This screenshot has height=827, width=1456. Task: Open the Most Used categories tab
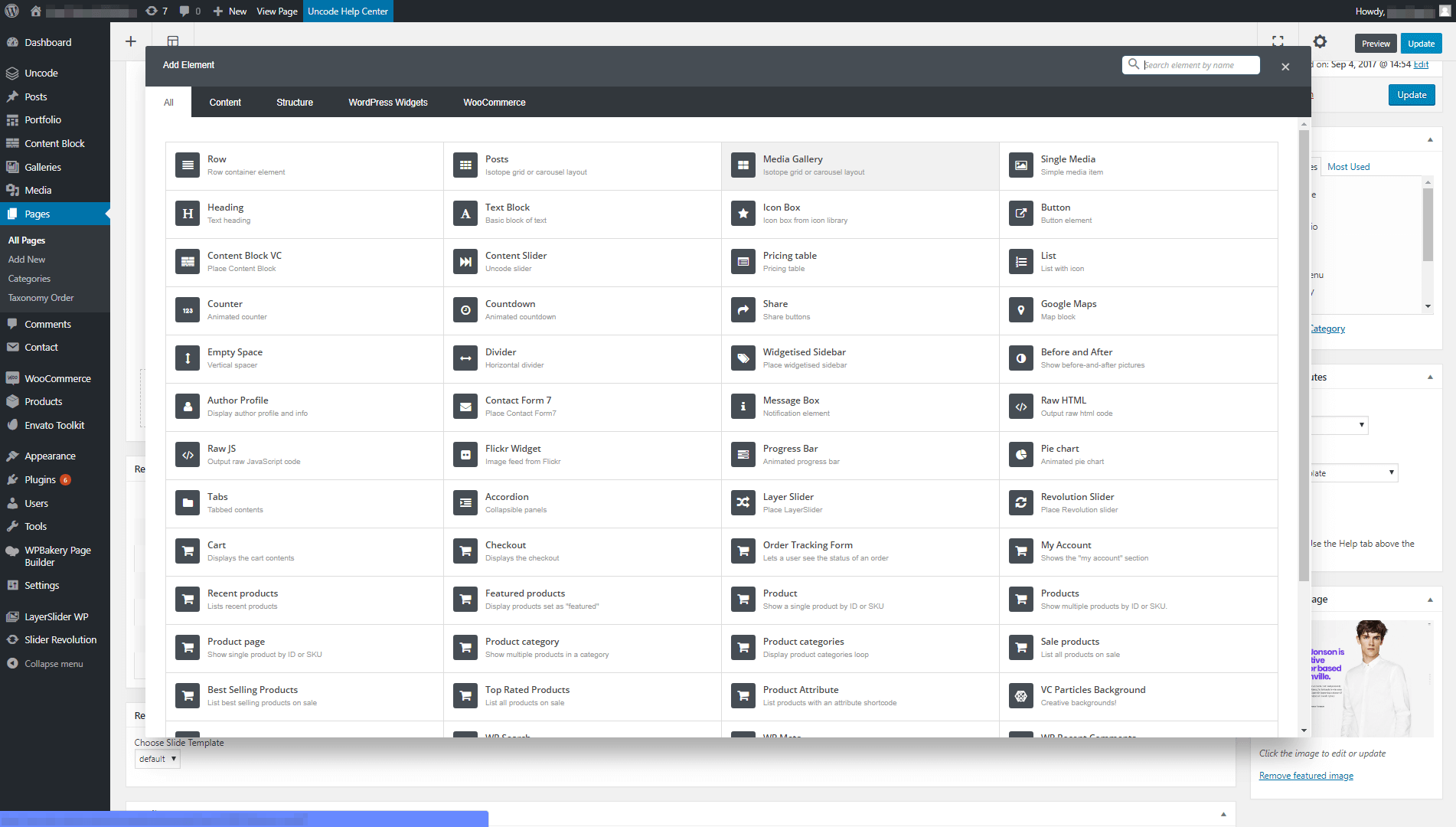(1348, 166)
